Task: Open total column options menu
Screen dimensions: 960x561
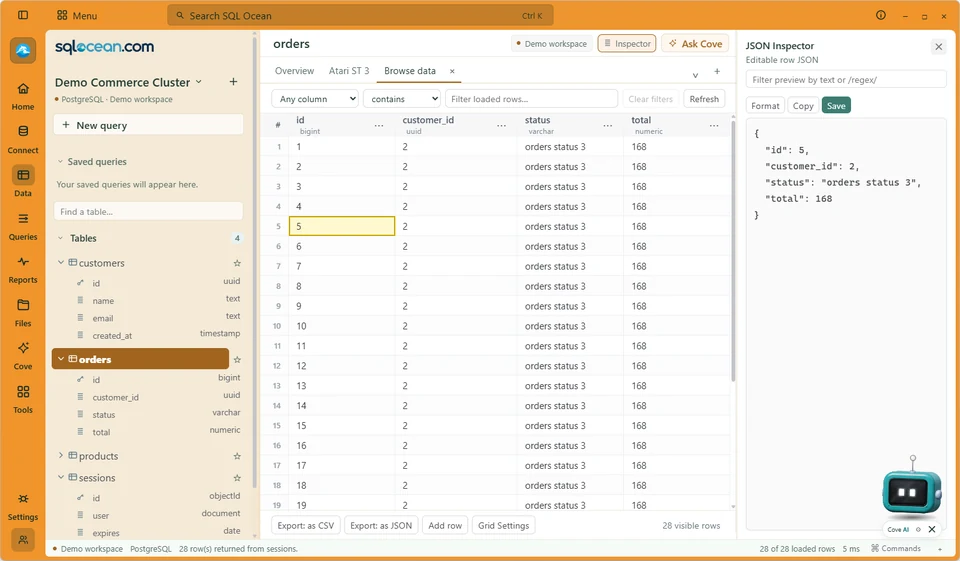Action: [x=714, y=125]
